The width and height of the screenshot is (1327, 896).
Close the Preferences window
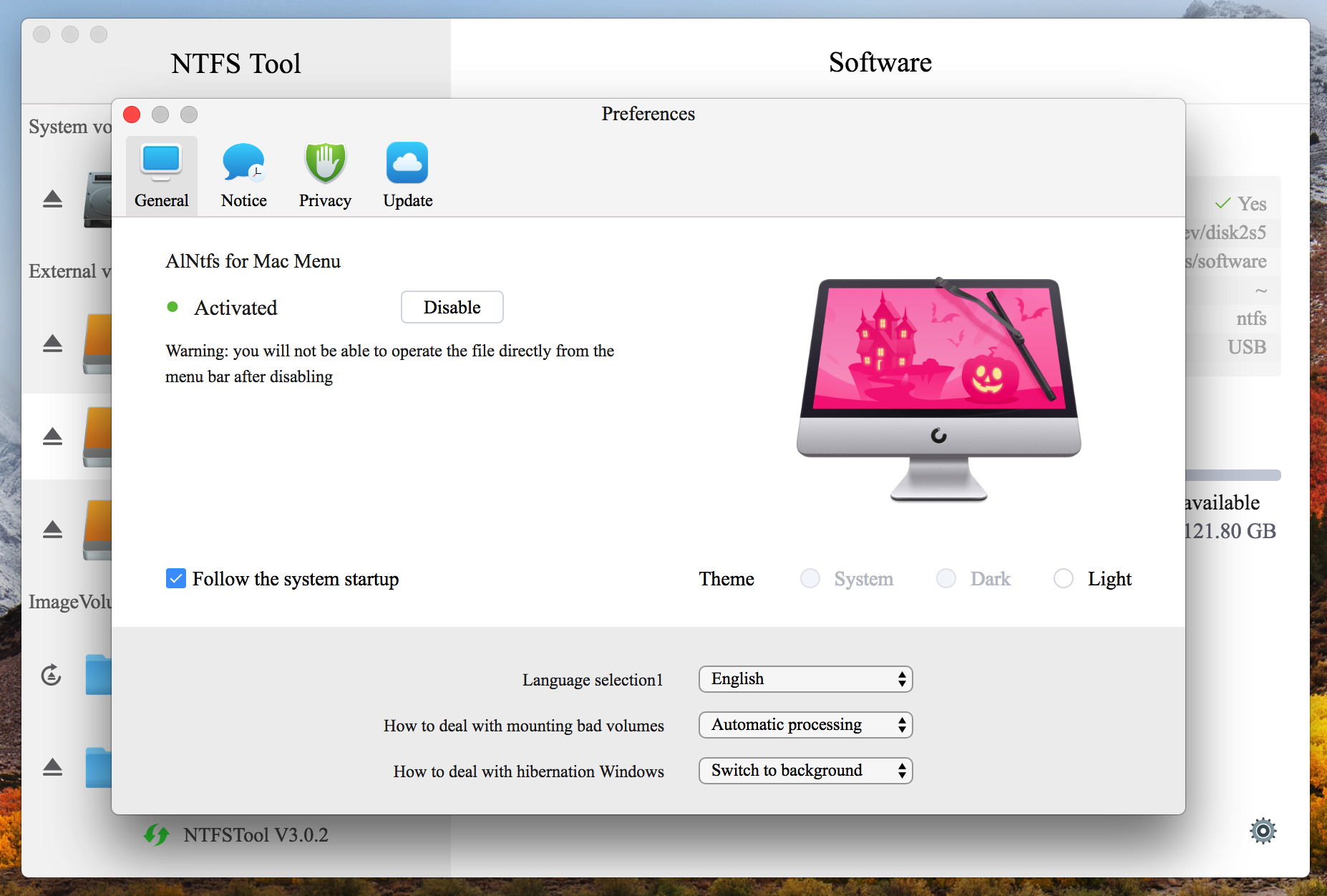click(x=132, y=115)
